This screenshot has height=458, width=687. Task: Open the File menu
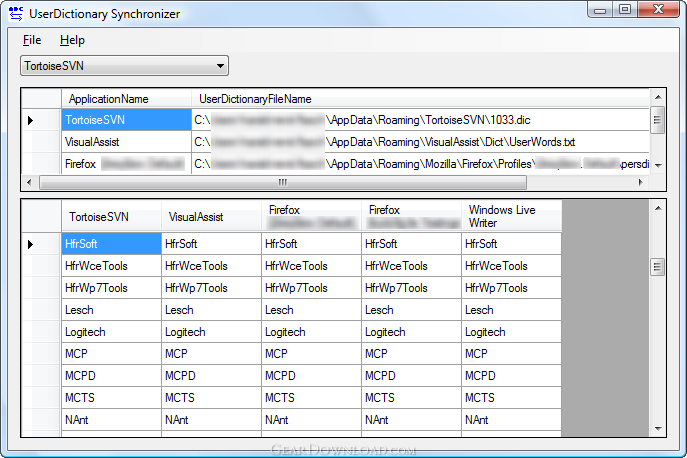tap(32, 40)
